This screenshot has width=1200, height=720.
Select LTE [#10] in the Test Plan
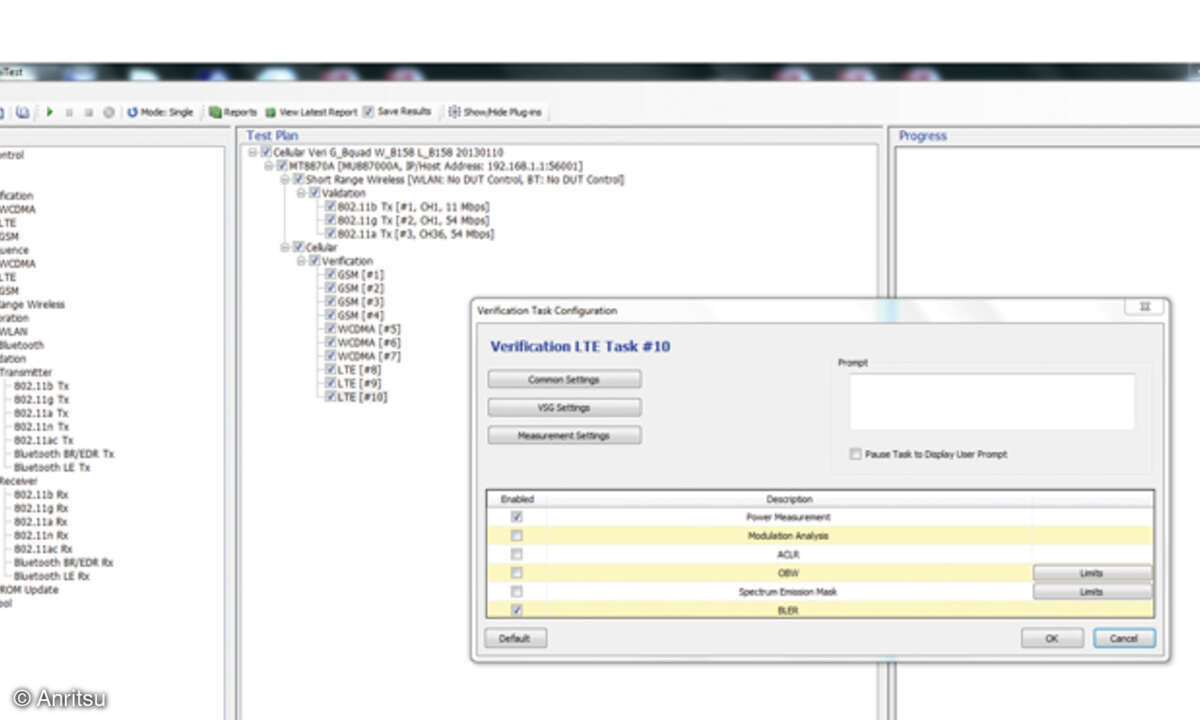360,396
